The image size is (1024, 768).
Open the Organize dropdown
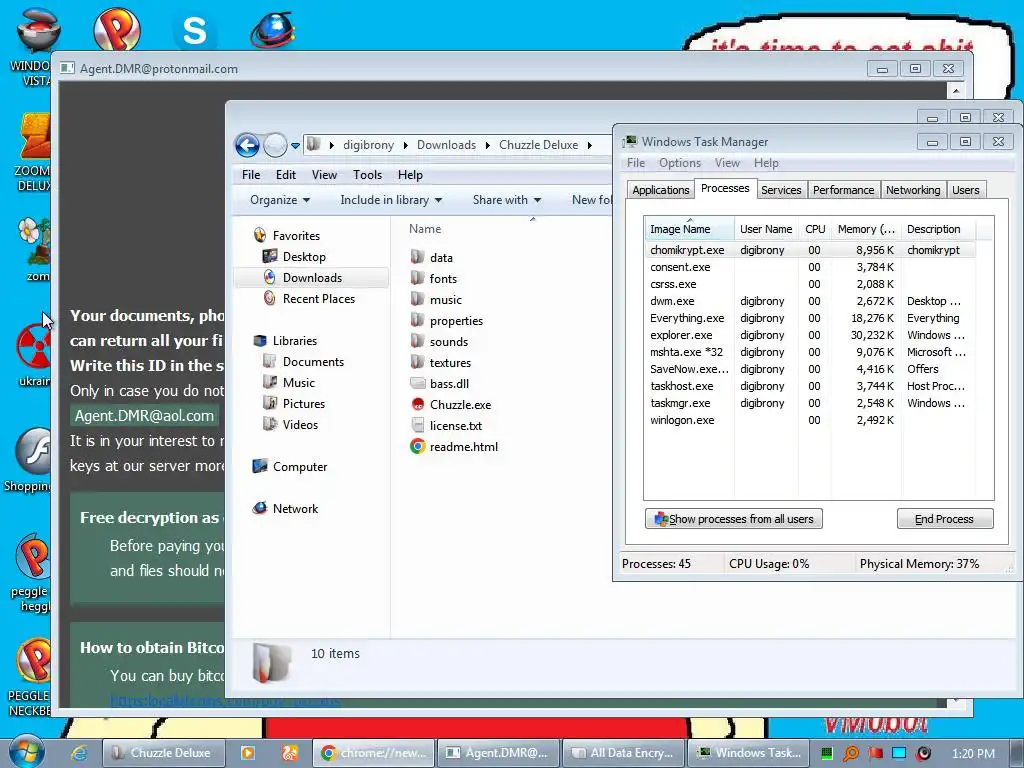(x=280, y=200)
